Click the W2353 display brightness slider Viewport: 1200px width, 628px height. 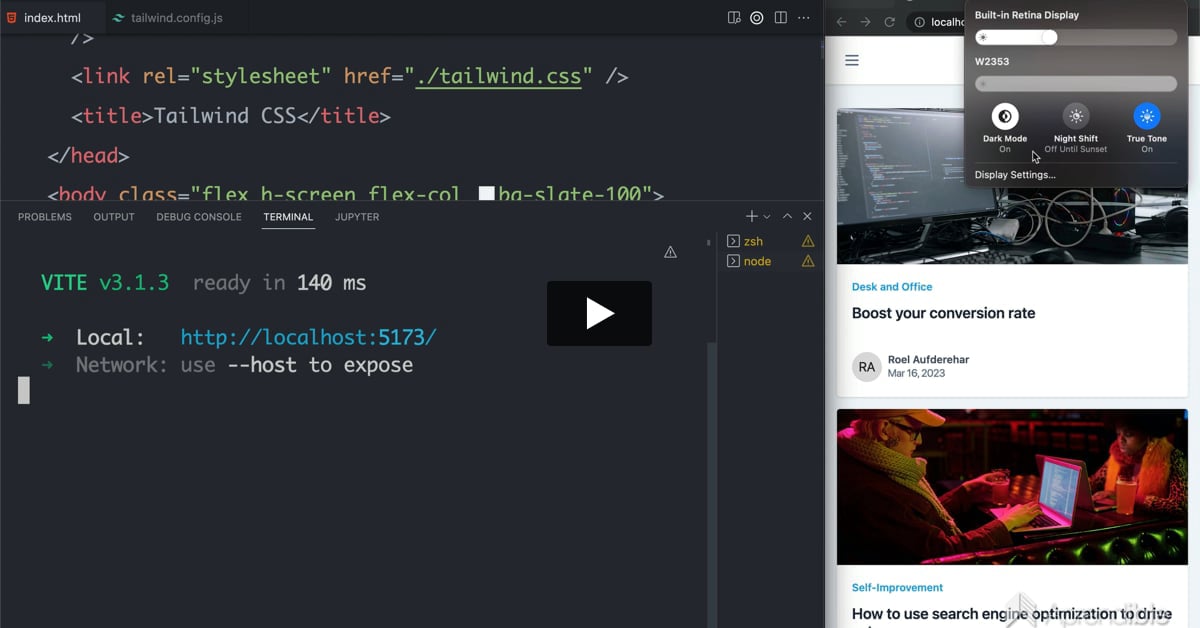coord(1076,84)
